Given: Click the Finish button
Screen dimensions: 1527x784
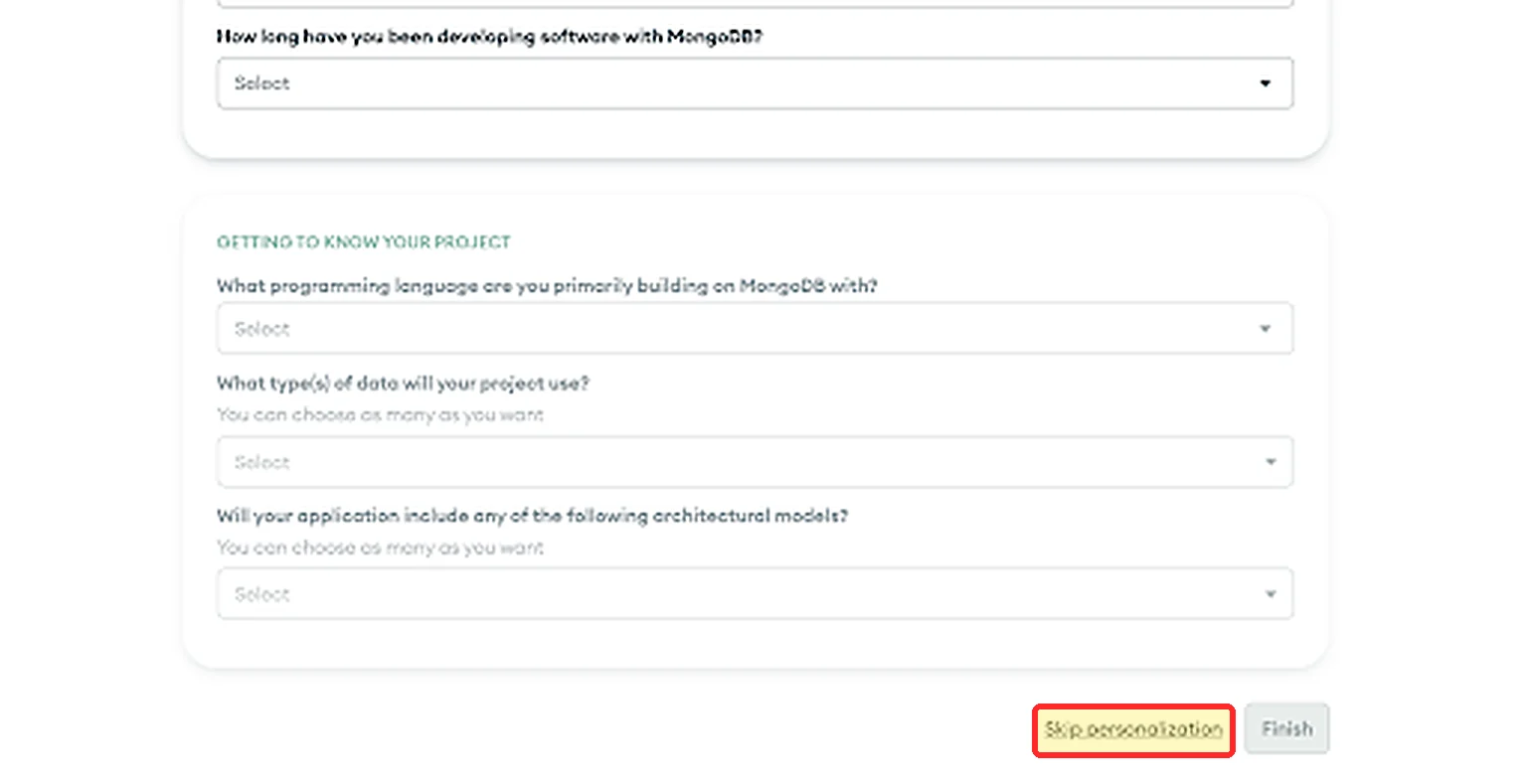Looking at the screenshot, I should pos(1286,729).
